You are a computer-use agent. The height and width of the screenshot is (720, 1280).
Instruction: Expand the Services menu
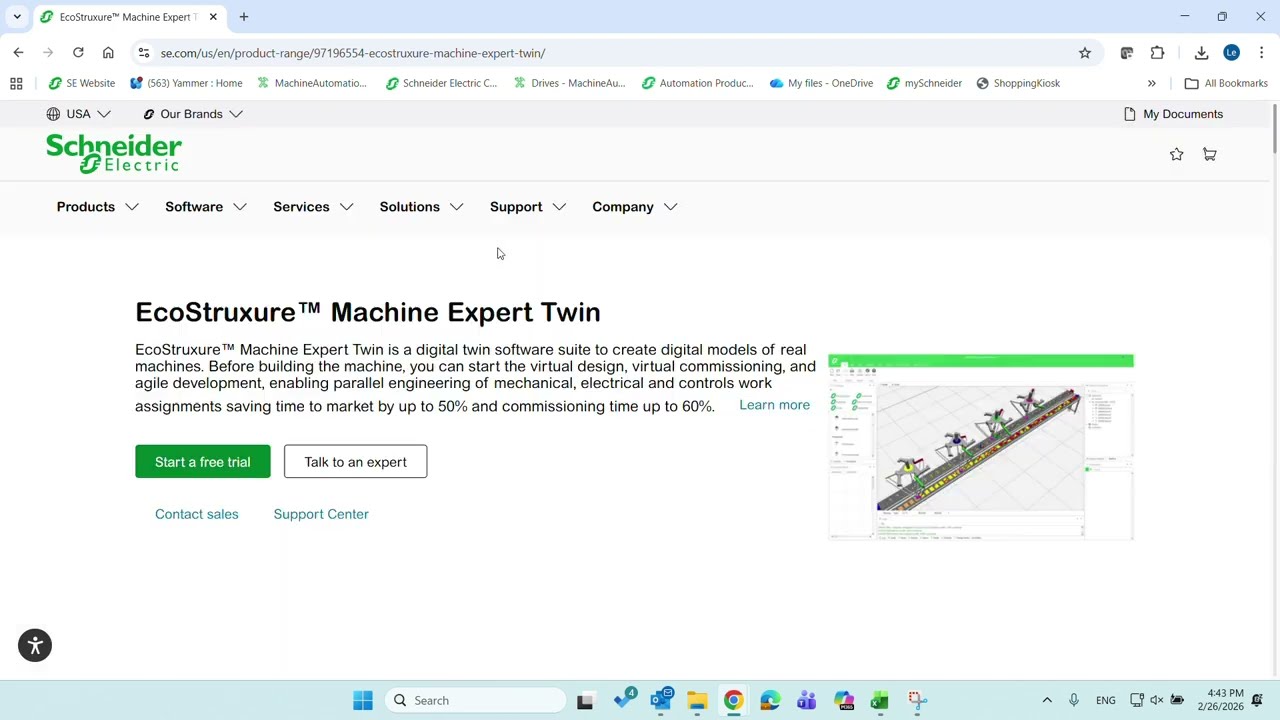(313, 207)
